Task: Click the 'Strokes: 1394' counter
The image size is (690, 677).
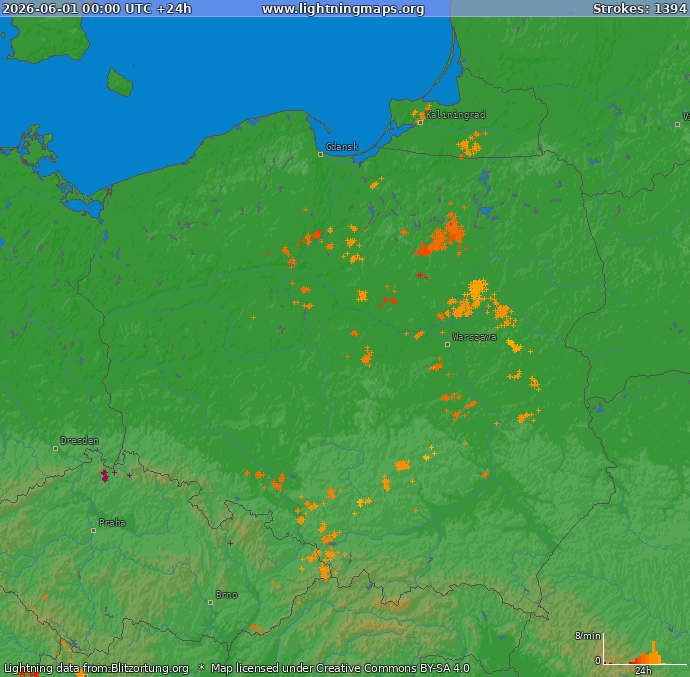Action: tap(639, 9)
